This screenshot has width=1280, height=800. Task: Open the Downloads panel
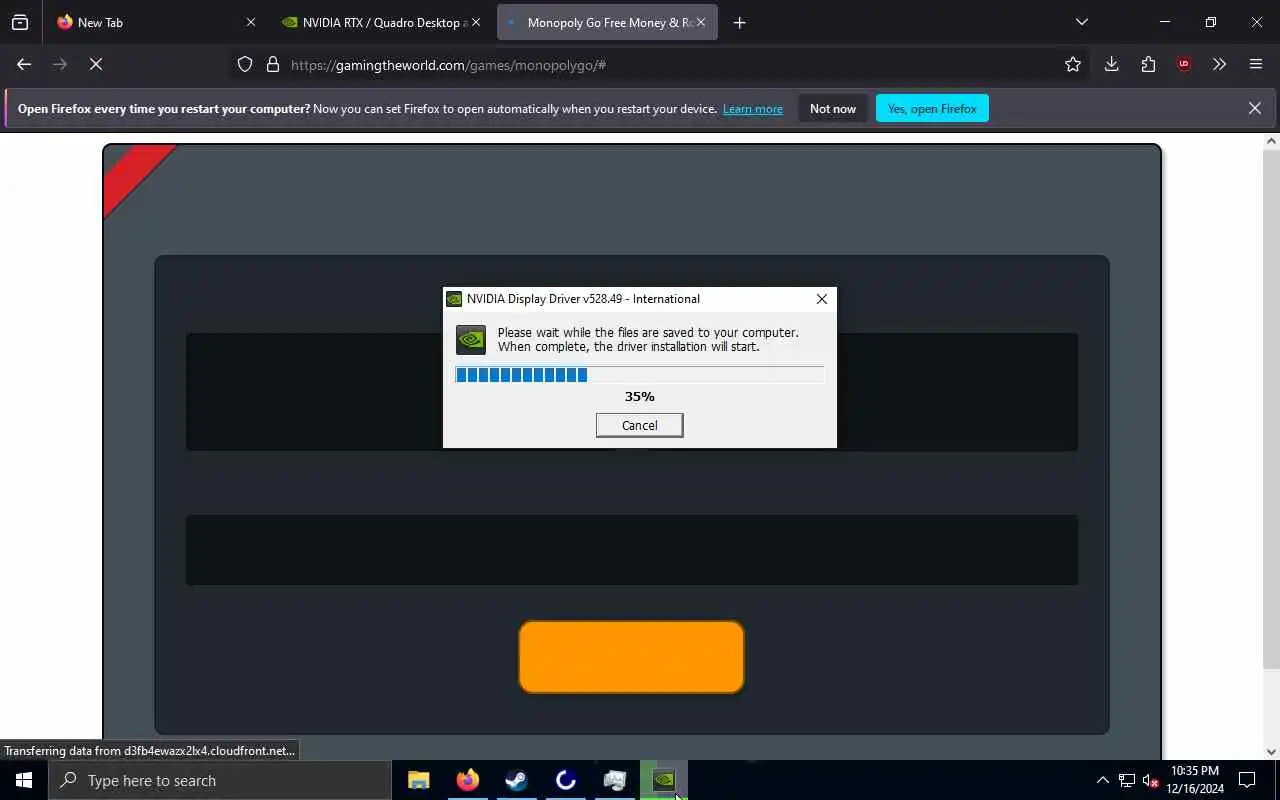pos(1111,64)
